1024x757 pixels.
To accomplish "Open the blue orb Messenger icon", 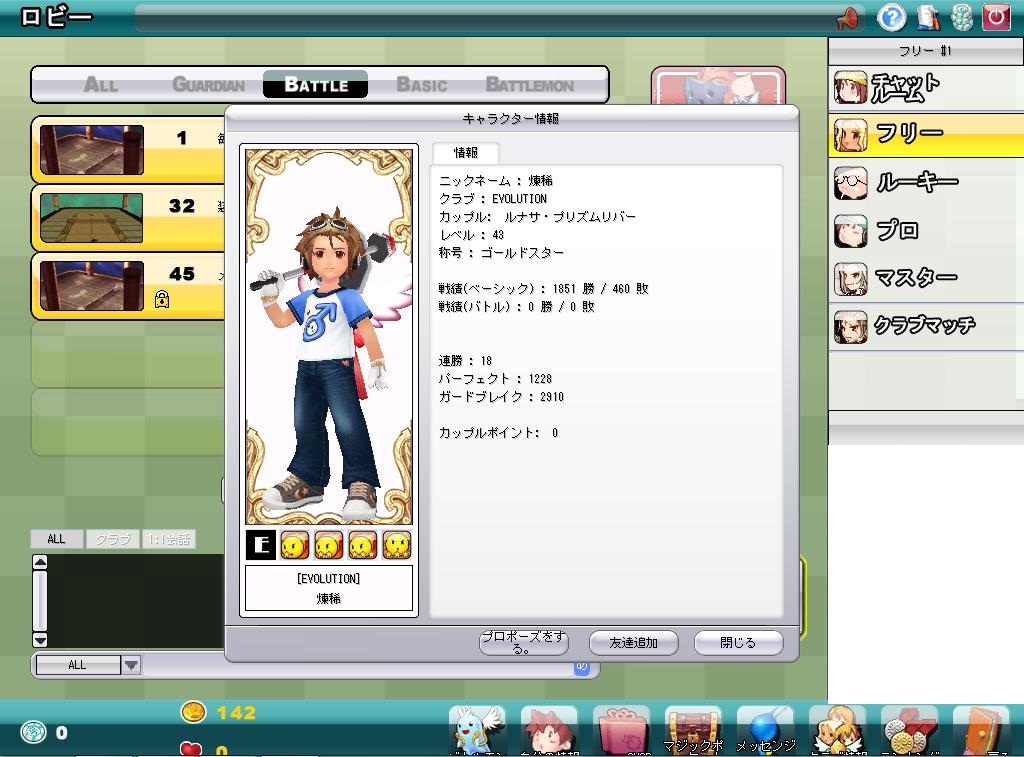I will pos(765,730).
